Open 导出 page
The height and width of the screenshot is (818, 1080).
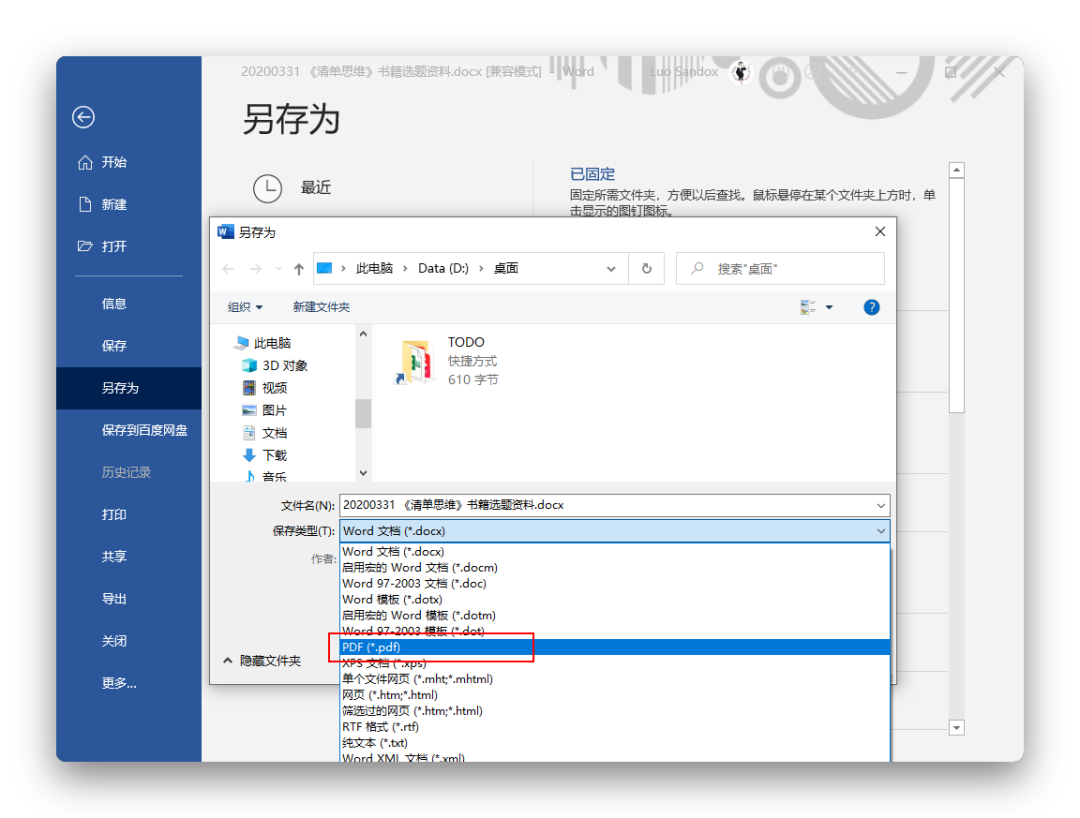[114, 598]
